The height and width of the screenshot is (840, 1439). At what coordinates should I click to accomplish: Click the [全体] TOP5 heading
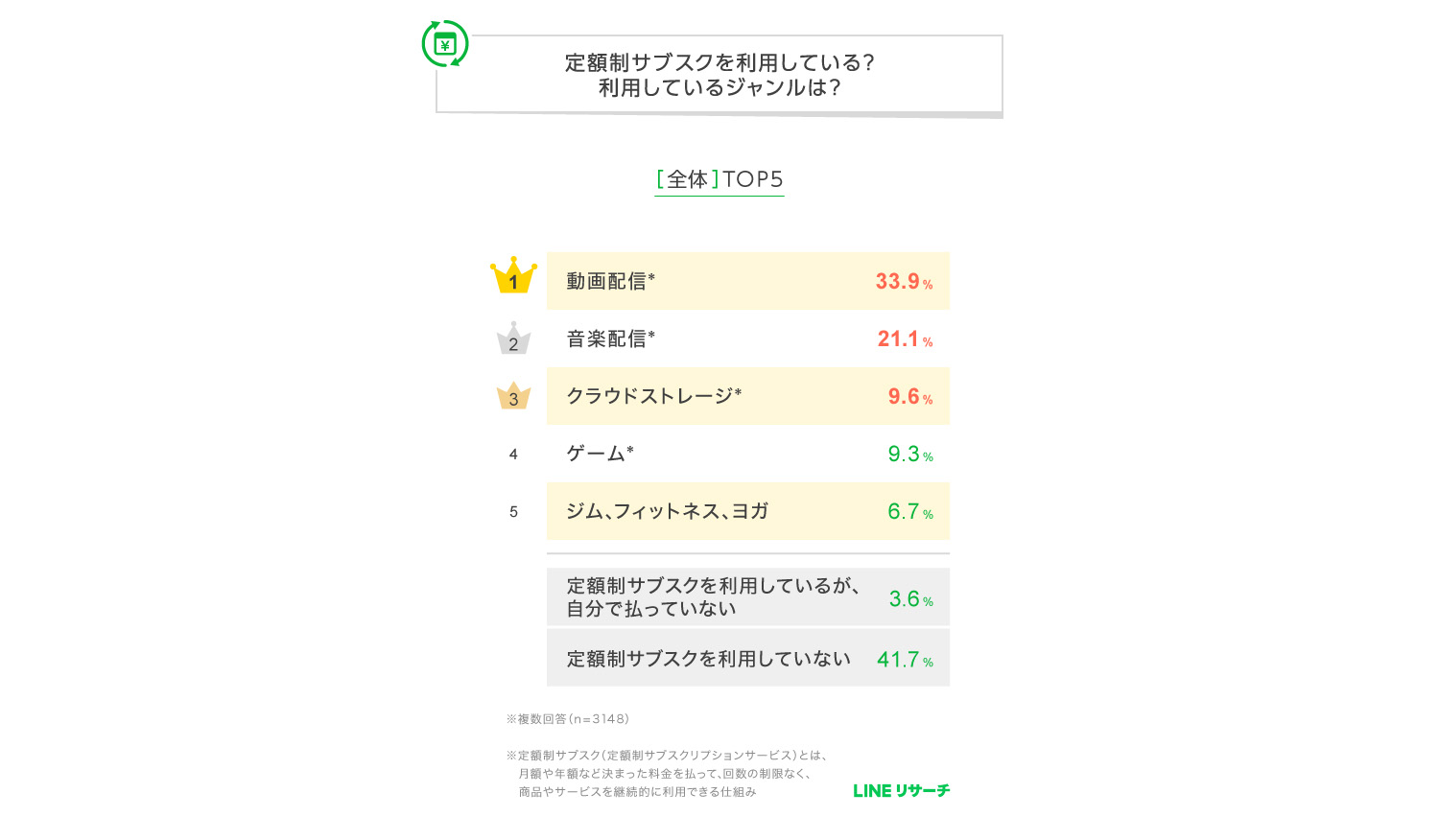coord(719,179)
